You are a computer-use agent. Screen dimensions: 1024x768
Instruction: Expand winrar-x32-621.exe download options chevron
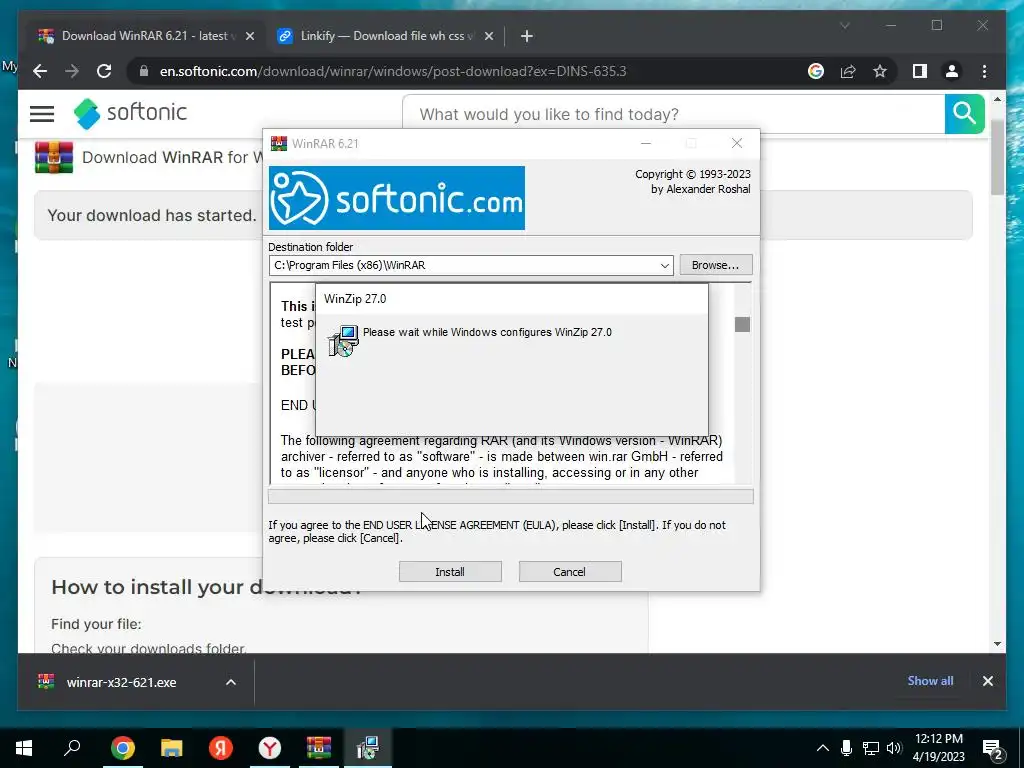231,682
